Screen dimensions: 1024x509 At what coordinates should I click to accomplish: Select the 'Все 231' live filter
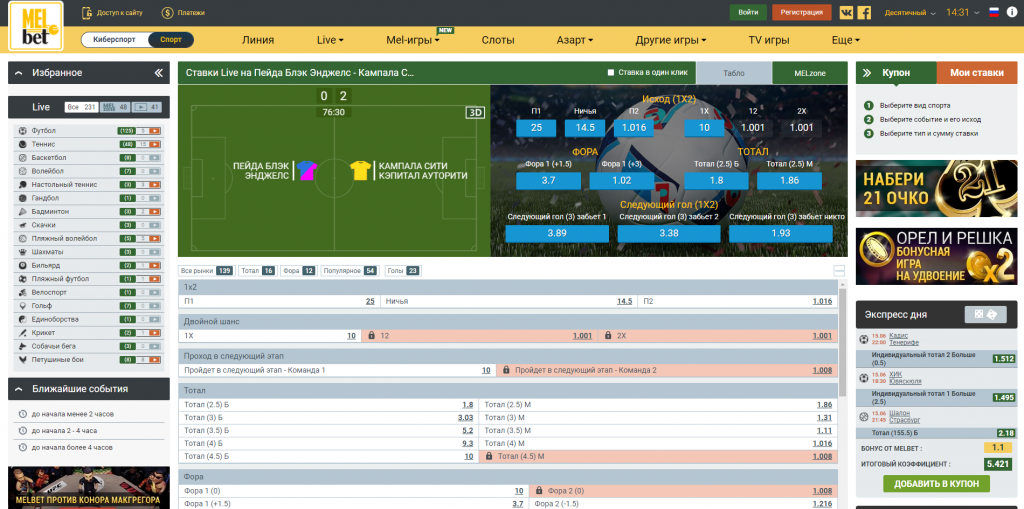pyautogui.click(x=82, y=107)
